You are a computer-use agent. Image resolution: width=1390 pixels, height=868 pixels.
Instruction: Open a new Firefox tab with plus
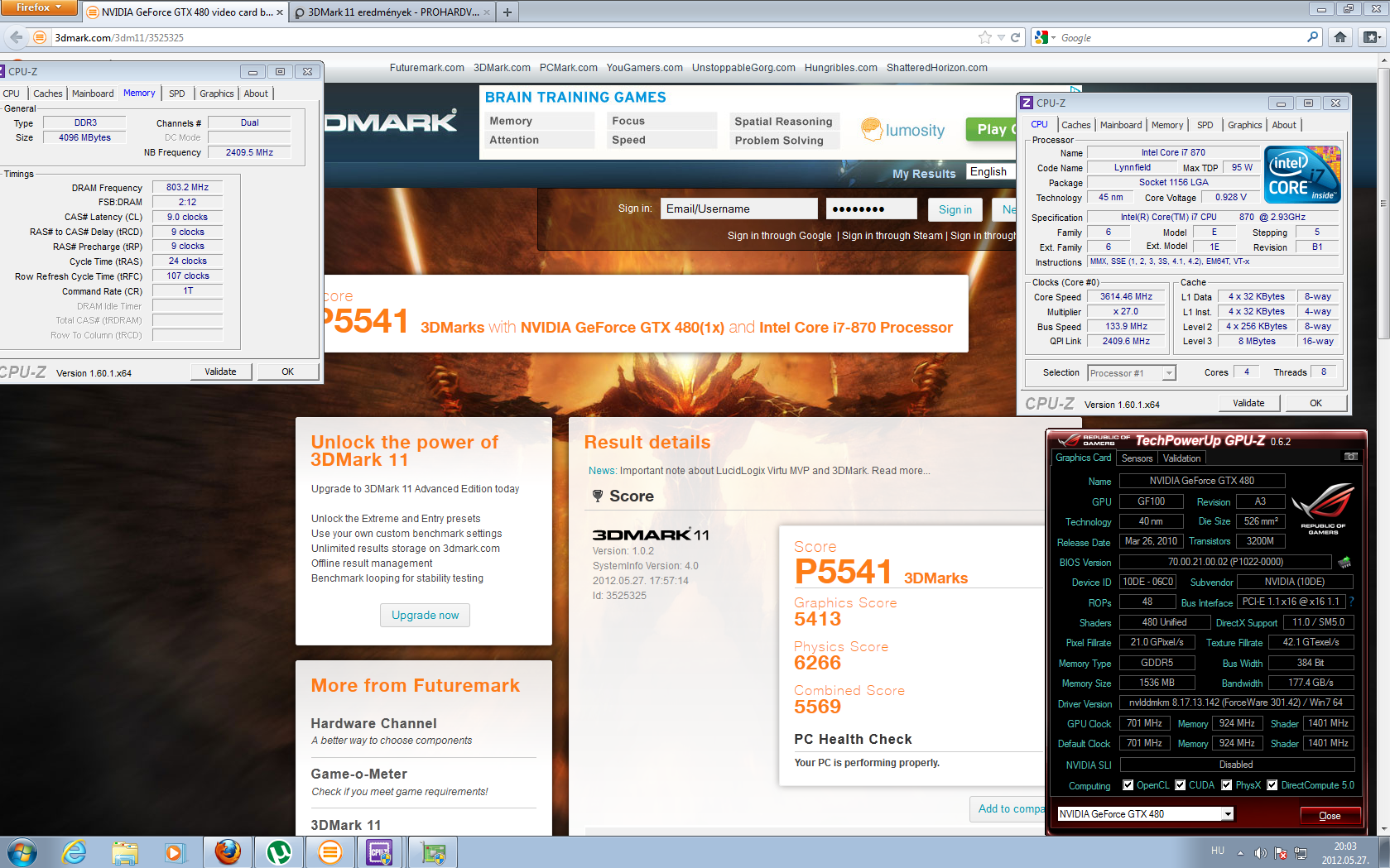click(507, 12)
